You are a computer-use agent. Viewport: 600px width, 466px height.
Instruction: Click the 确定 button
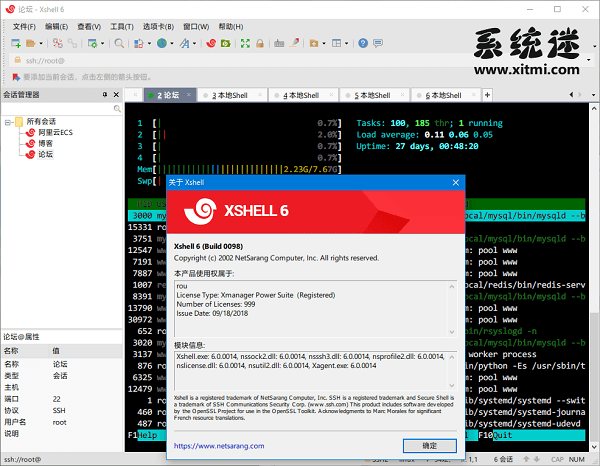(x=430, y=446)
